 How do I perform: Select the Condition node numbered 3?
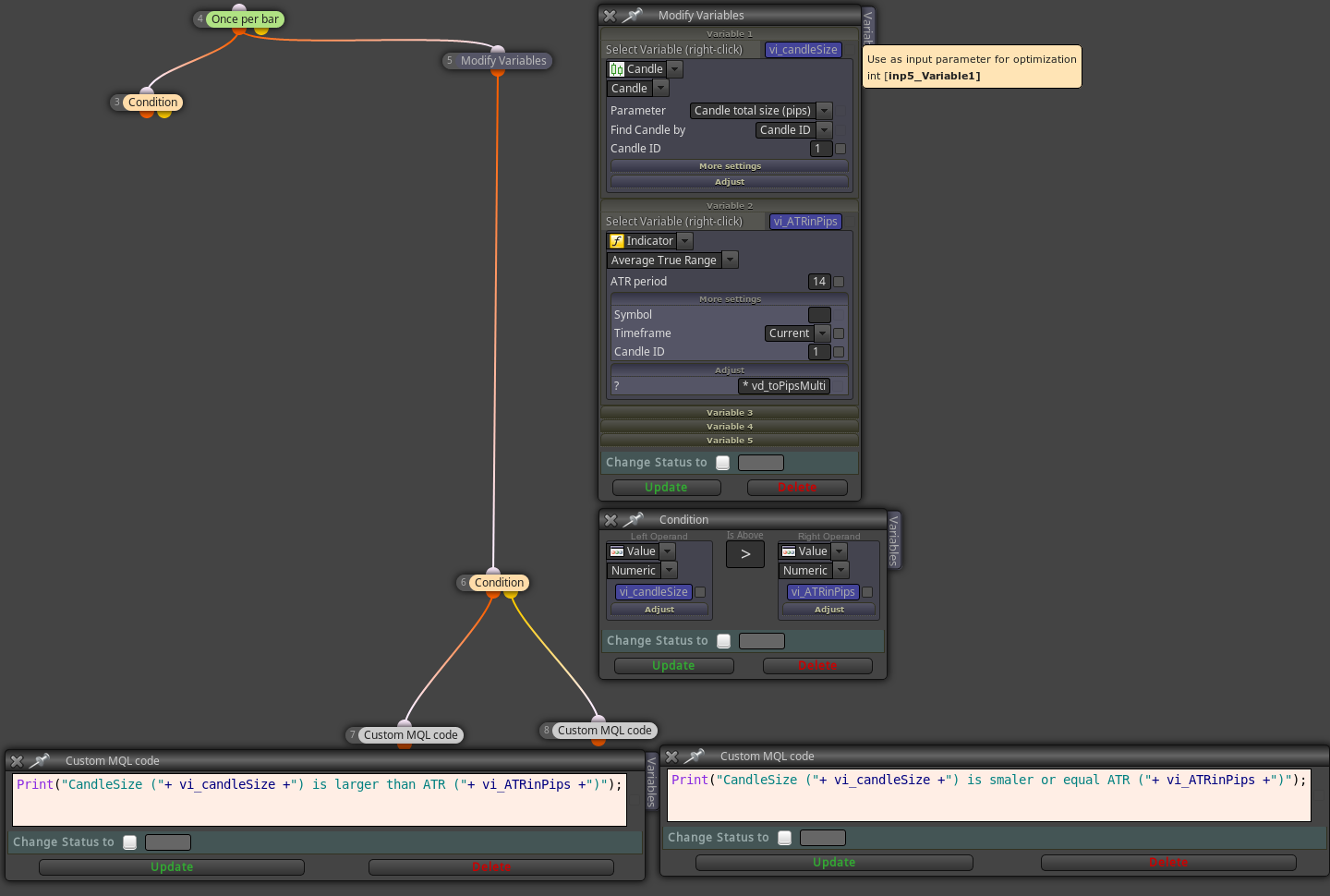(152, 103)
